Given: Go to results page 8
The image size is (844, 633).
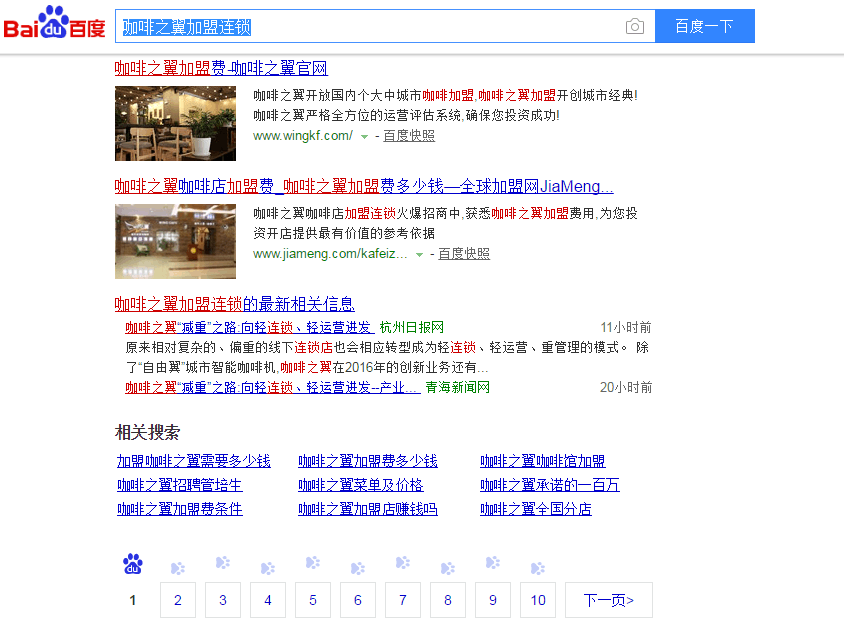Looking at the screenshot, I should pos(448,600).
